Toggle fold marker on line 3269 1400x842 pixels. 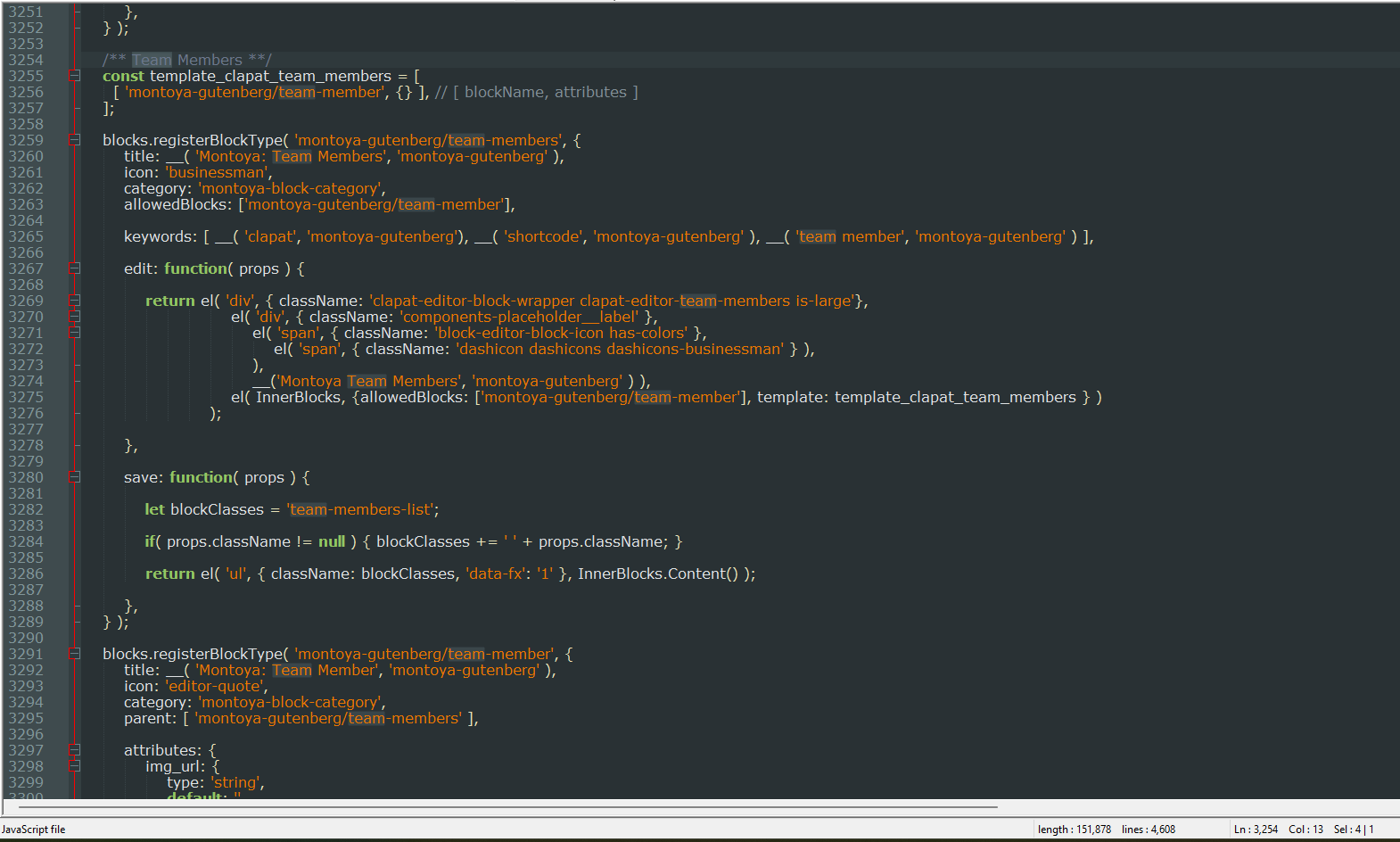[x=75, y=301]
